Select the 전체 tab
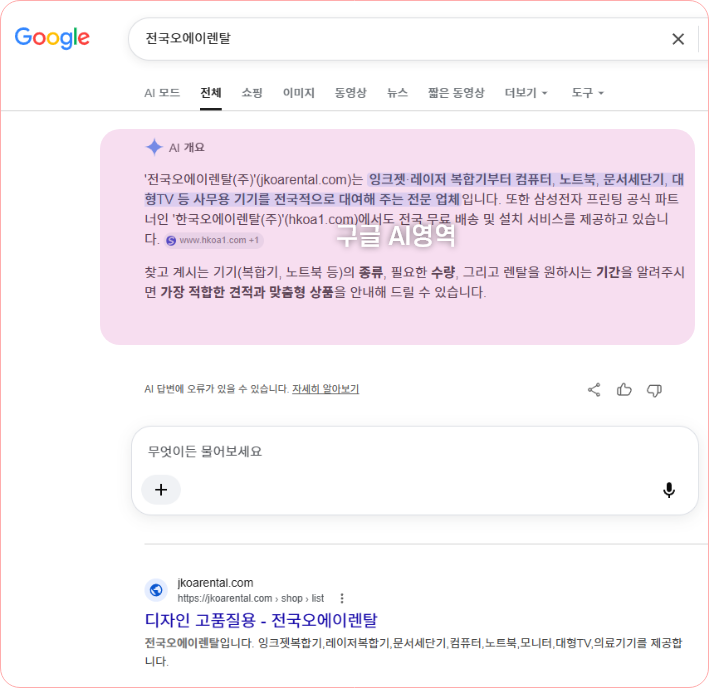 [x=211, y=93]
